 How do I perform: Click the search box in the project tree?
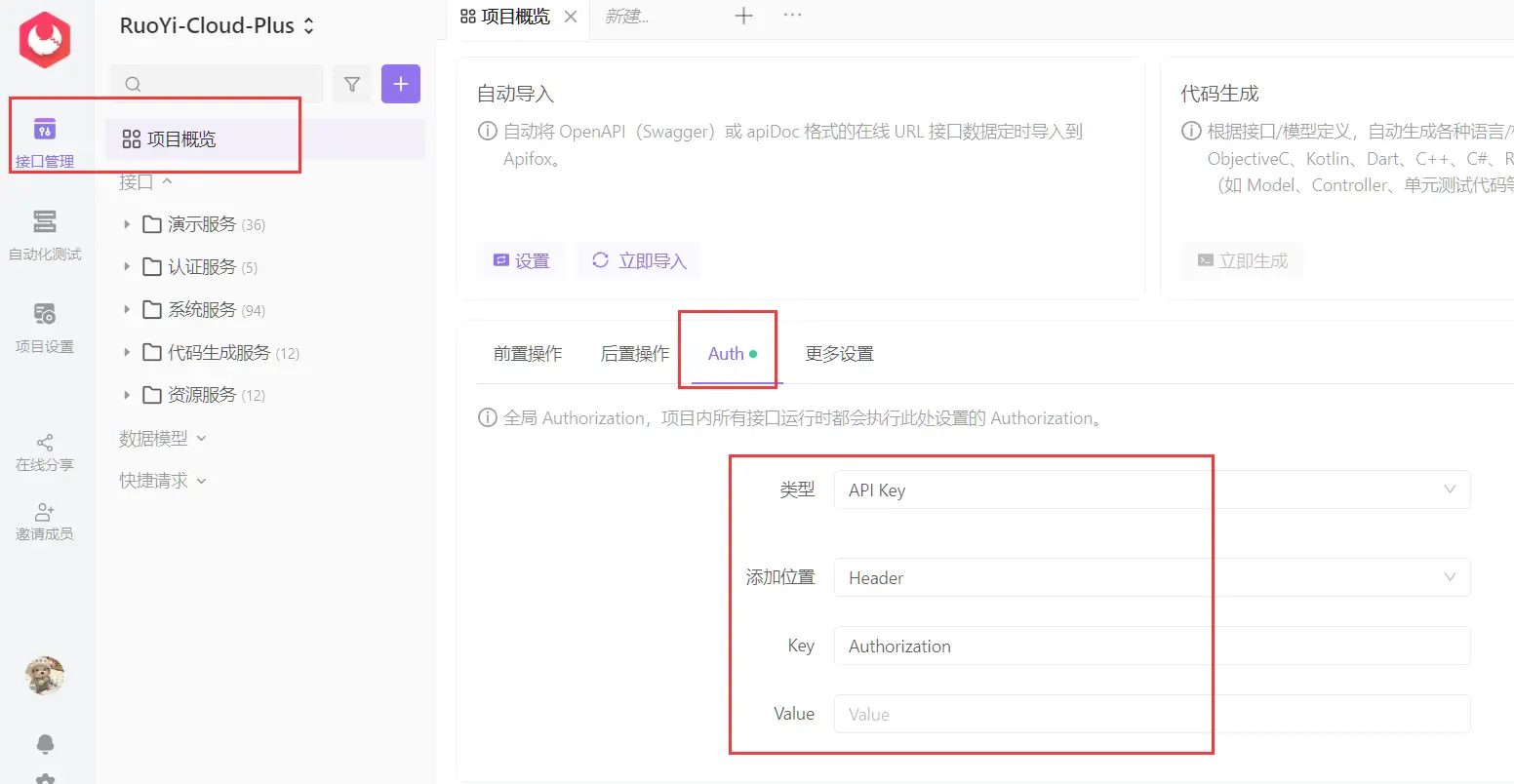point(217,84)
